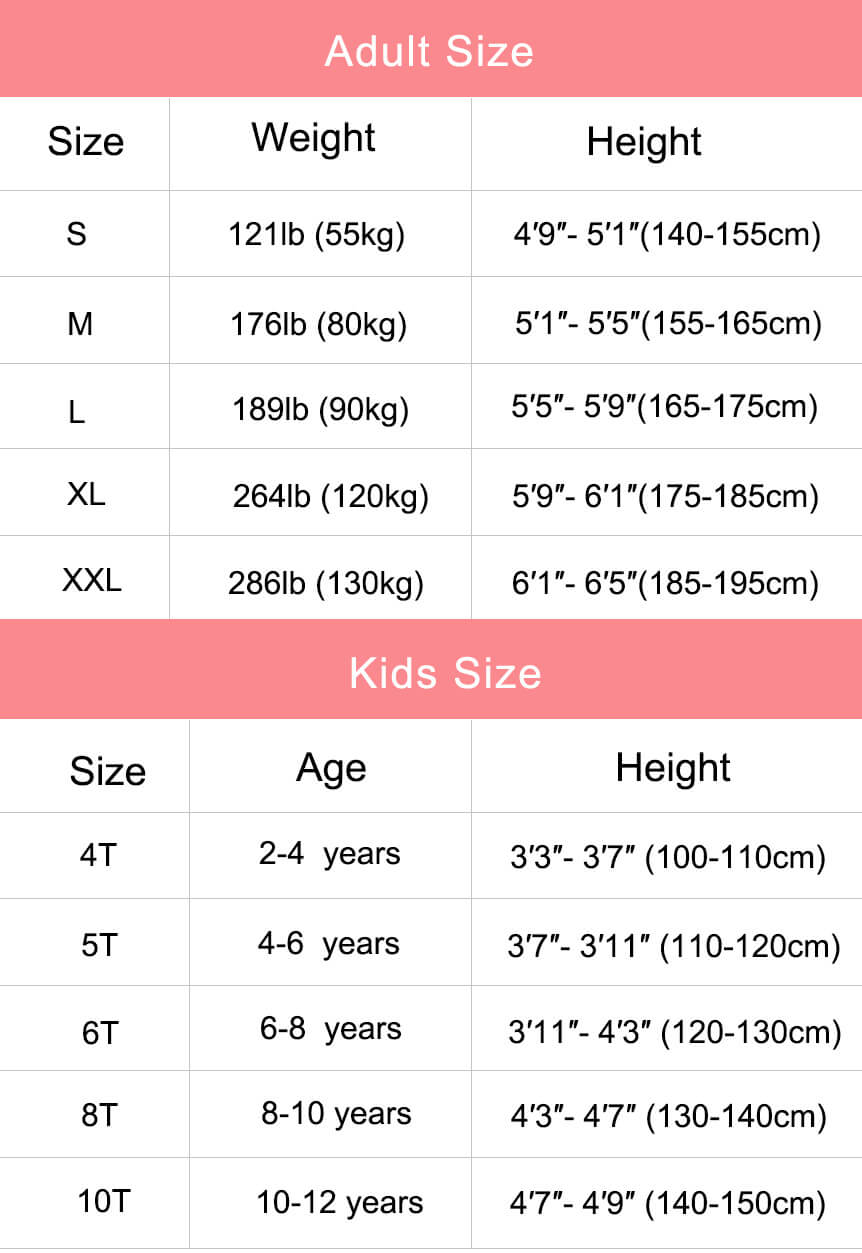Click the 6'1"- 6'5"(185-195cm) height cell

[x=665, y=582]
